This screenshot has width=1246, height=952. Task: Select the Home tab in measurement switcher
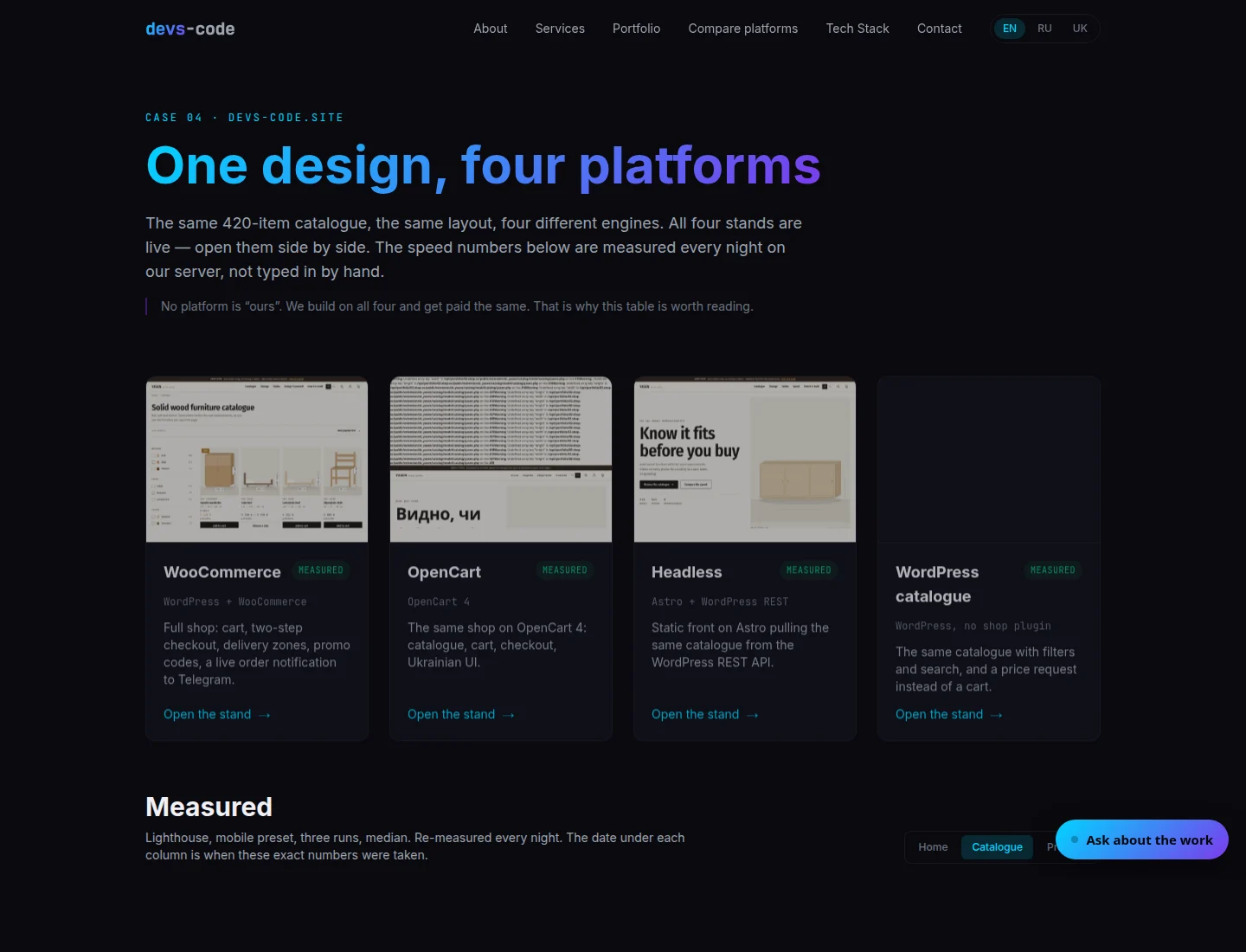933,847
